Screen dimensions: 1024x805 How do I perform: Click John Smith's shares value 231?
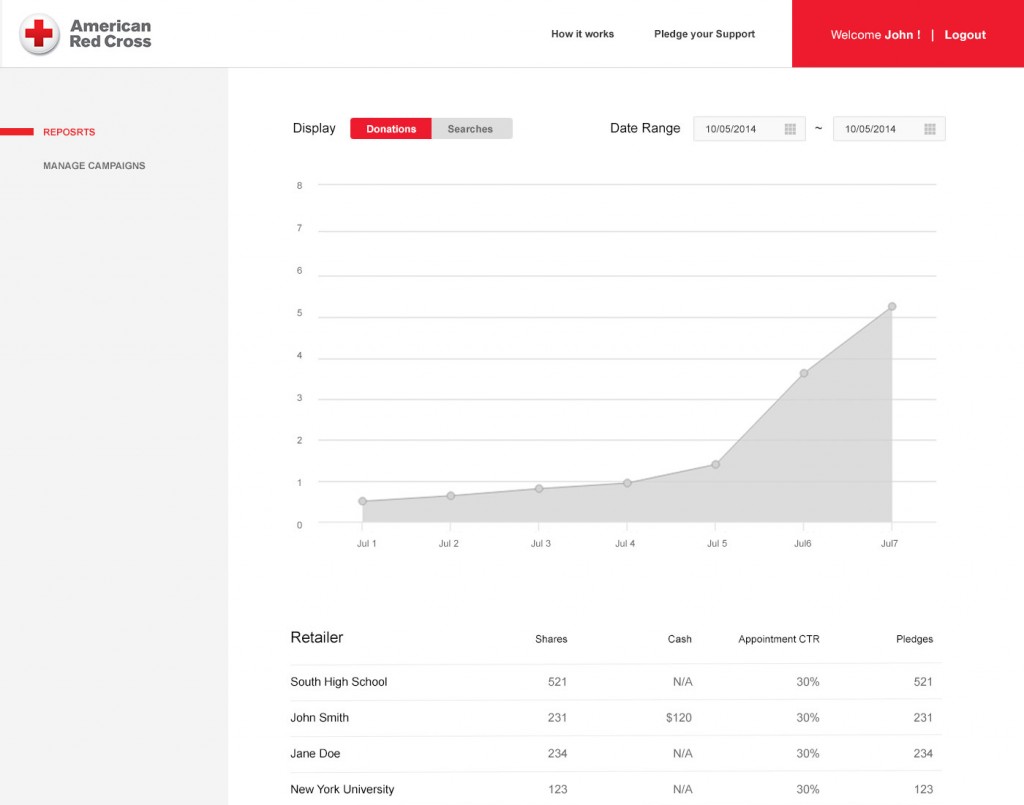(557, 718)
